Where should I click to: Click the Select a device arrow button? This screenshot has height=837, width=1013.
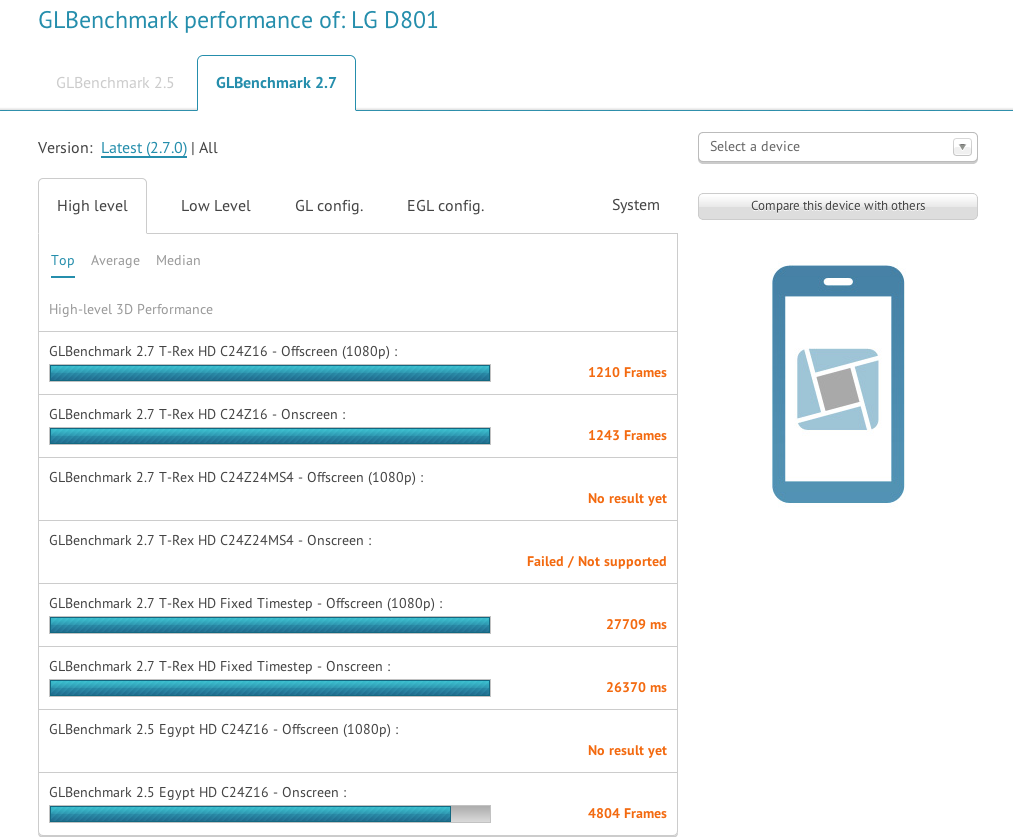(962, 147)
